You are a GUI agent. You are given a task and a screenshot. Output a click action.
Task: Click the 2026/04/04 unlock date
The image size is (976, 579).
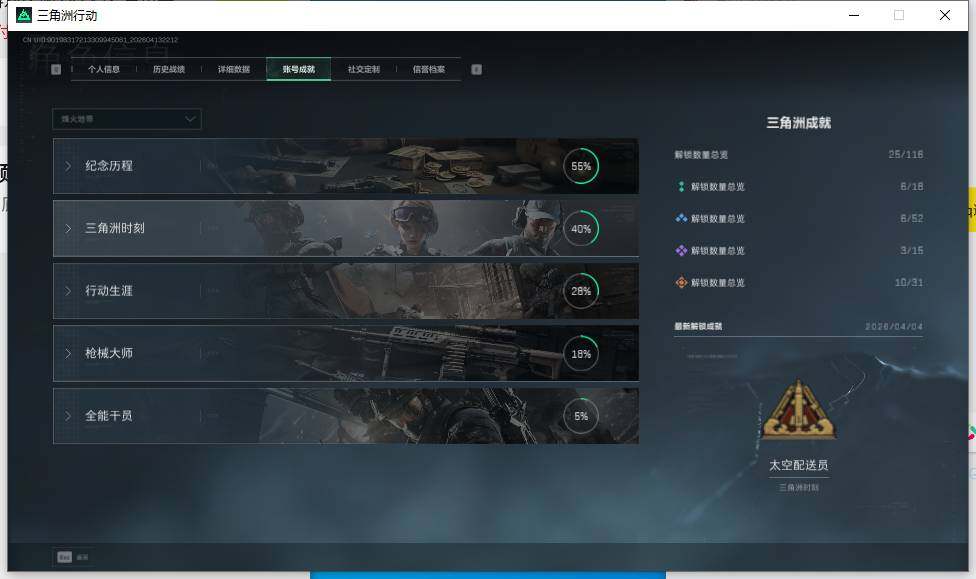(894, 326)
